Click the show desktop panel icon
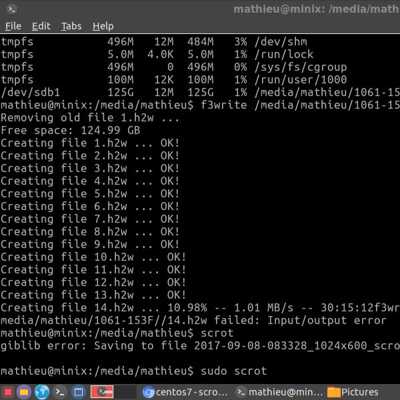Image resolution: width=400 pixels, height=400 pixels. 79,392
